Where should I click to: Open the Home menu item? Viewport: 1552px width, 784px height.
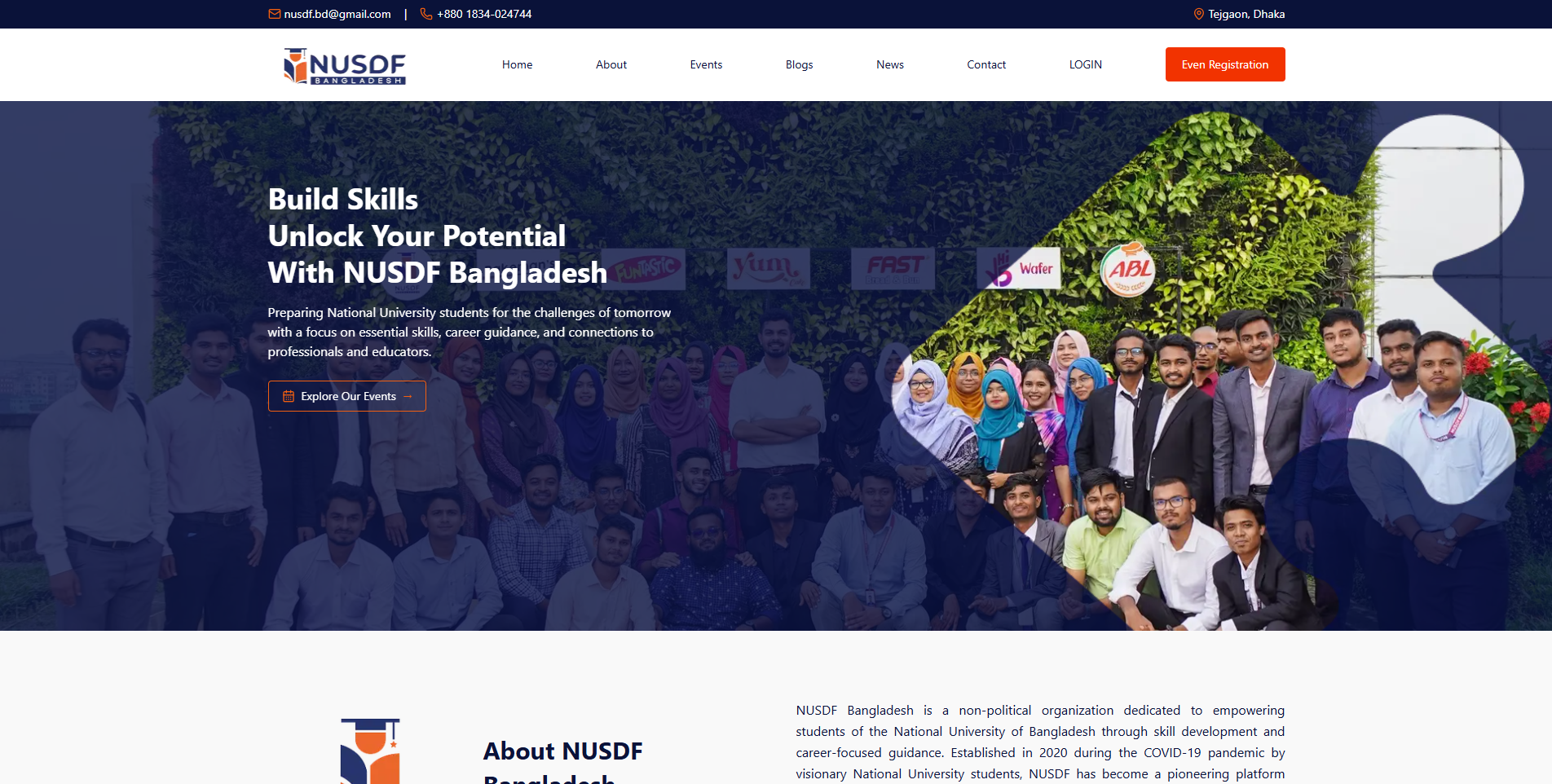click(x=517, y=64)
